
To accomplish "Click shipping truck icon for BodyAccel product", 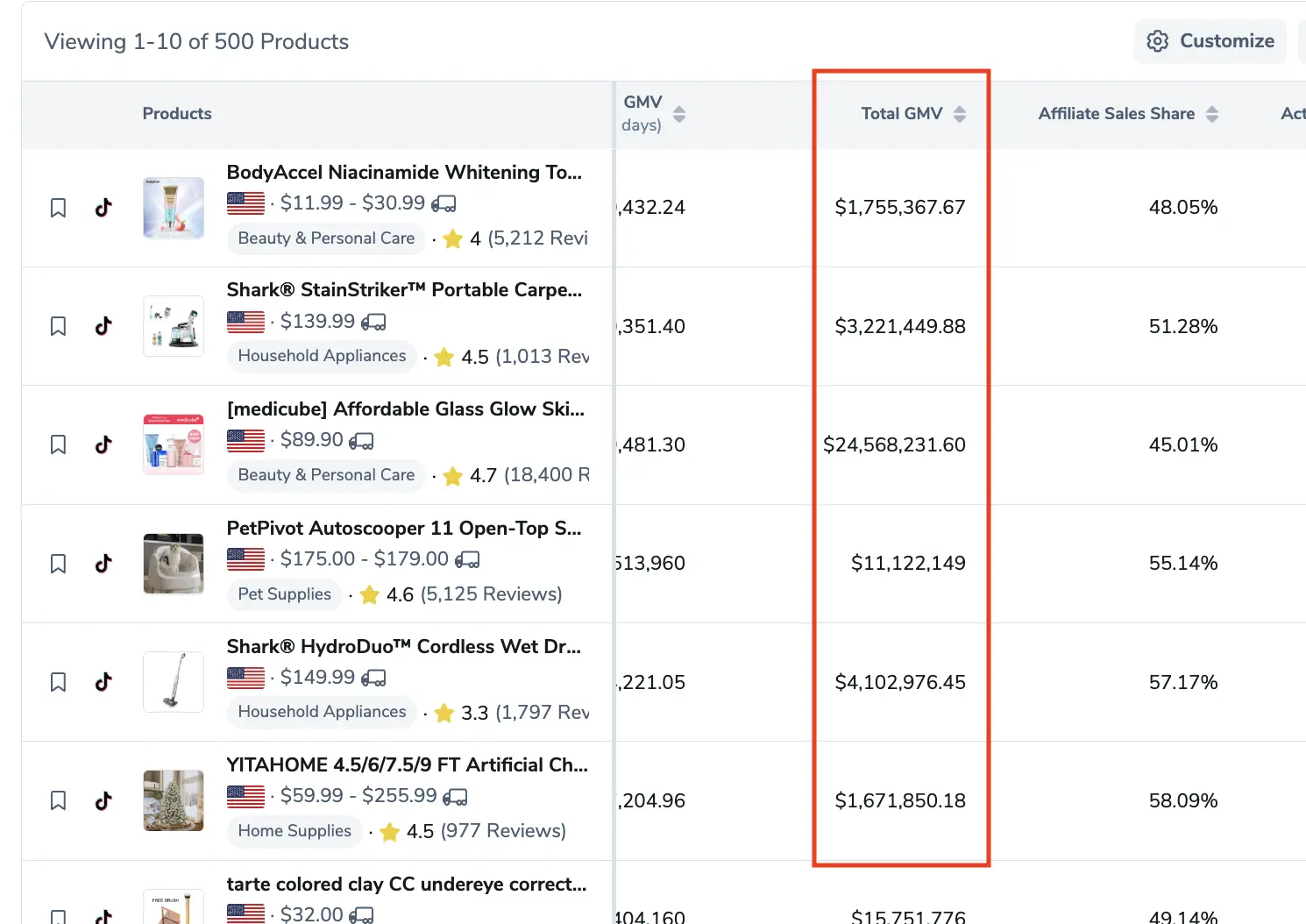I will click(444, 203).
